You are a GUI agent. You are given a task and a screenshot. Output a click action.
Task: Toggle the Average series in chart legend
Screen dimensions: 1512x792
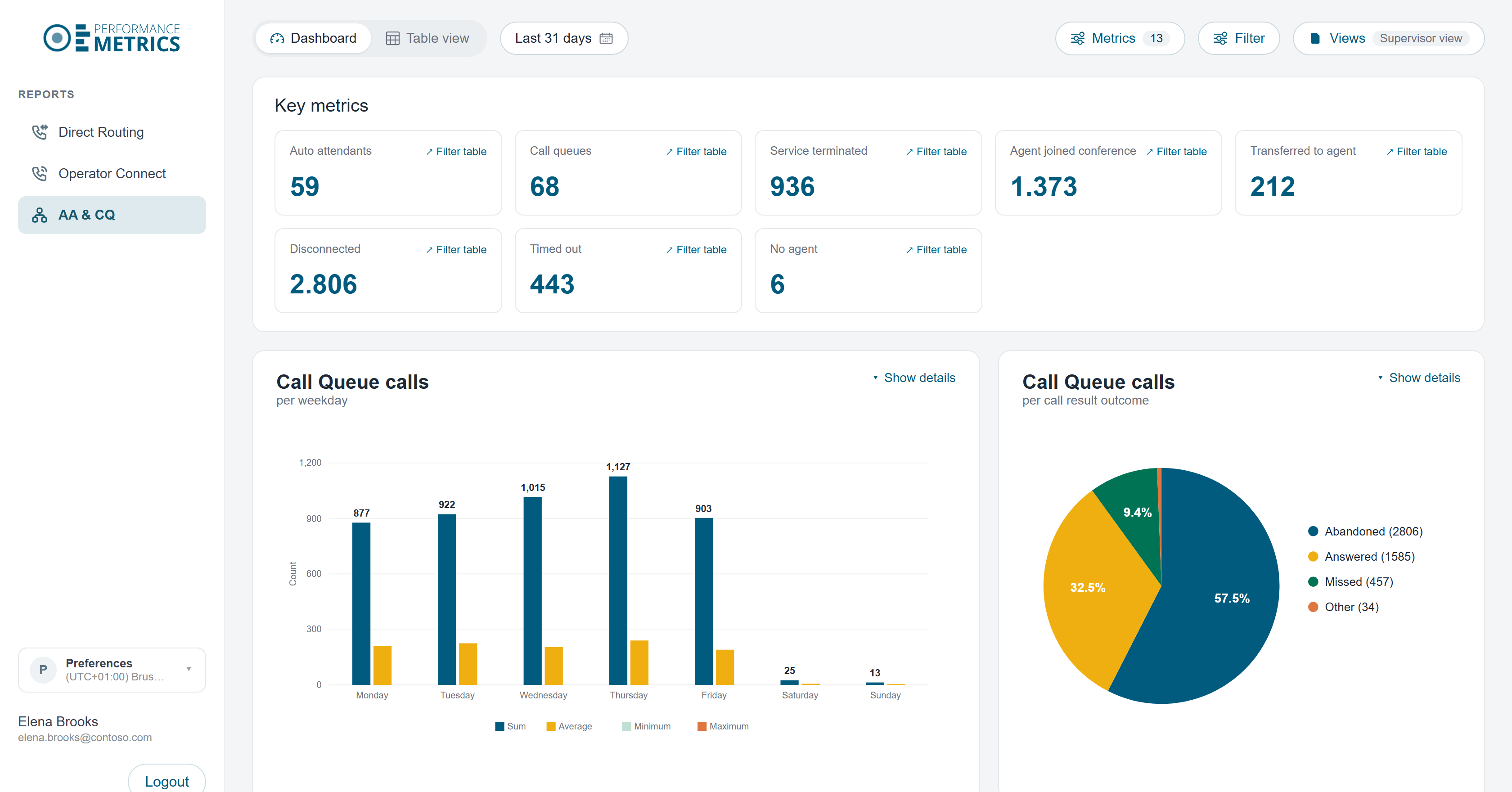[x=569, y=727]
